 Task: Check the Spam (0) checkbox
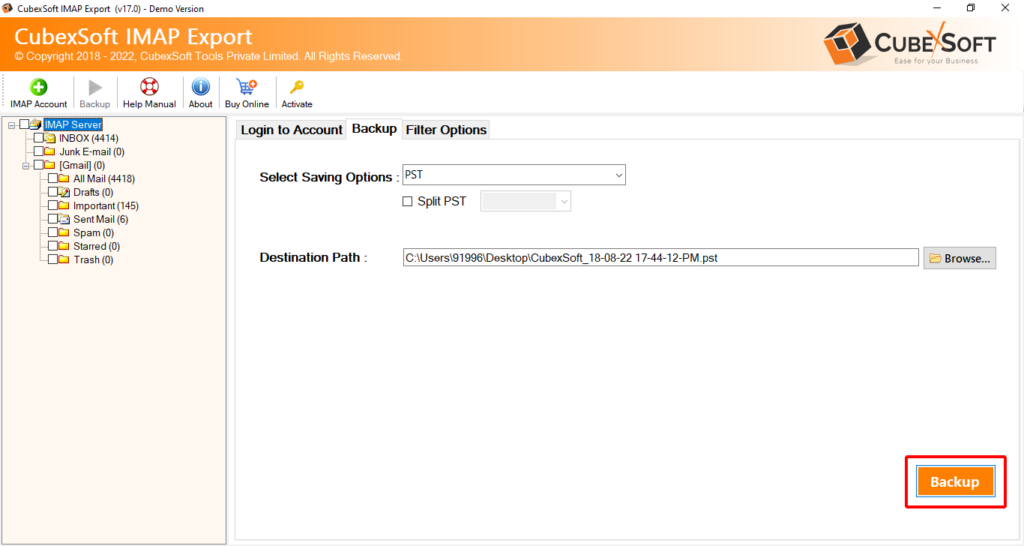[x=53, y=233]
